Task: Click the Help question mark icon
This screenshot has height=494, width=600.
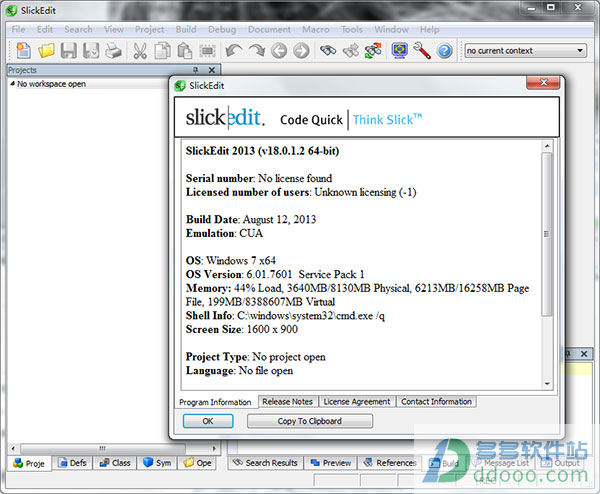Action: click(x=444, y=51)
